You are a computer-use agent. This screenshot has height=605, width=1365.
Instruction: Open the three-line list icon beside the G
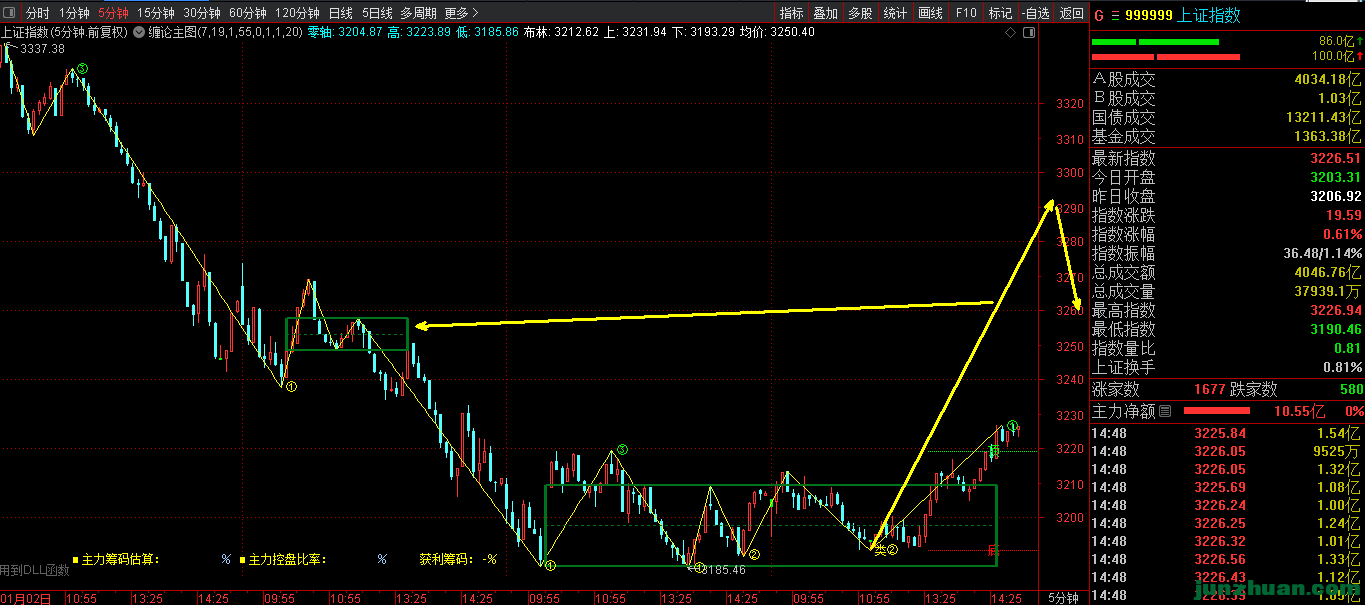click(x=1115, y=15)
